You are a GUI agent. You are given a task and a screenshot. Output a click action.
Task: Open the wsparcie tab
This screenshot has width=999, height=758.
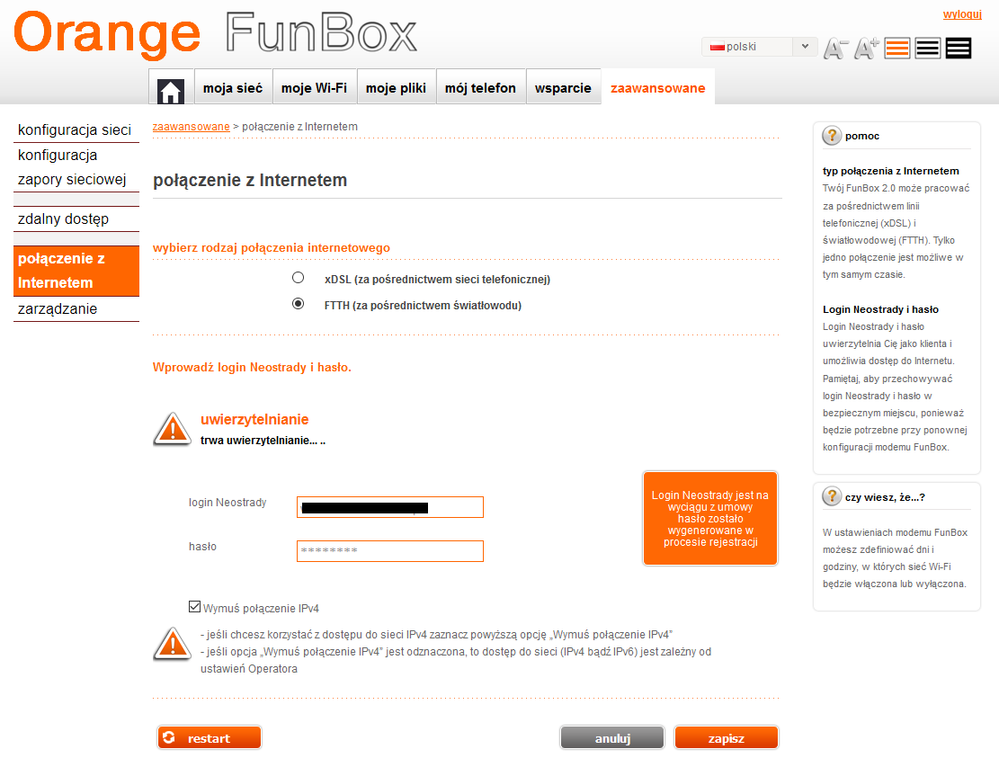pyautogui.click(x=563, y=88)
